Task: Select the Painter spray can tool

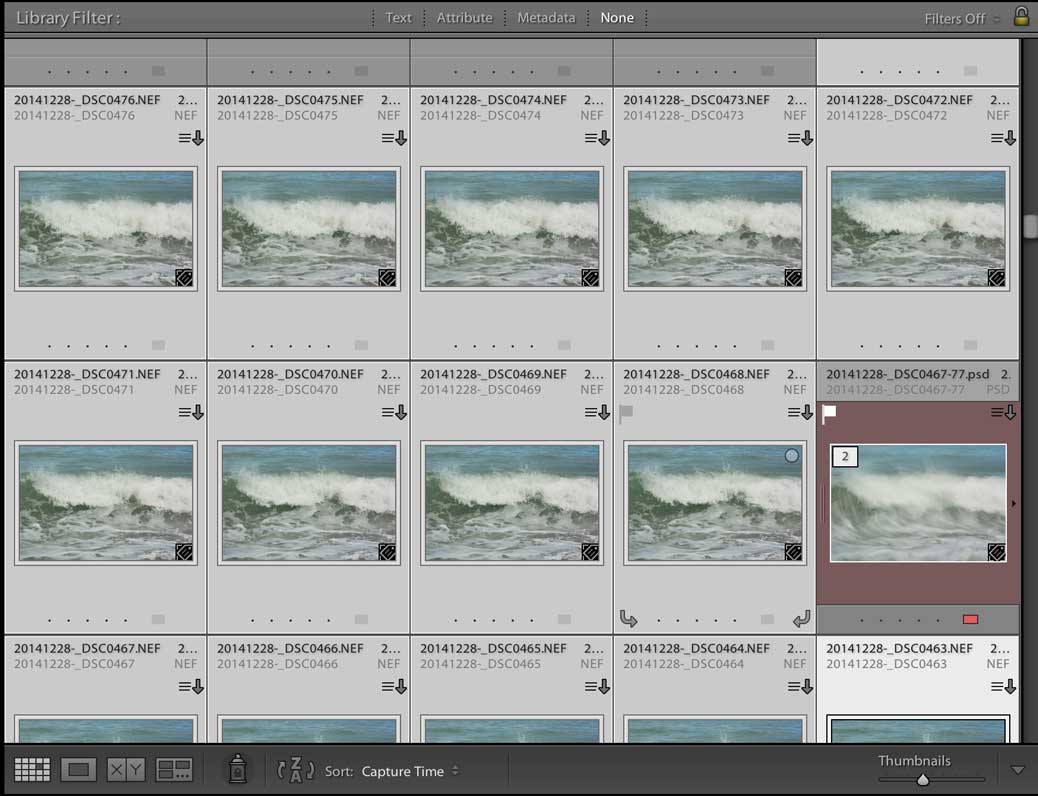Action: [237, 769]
